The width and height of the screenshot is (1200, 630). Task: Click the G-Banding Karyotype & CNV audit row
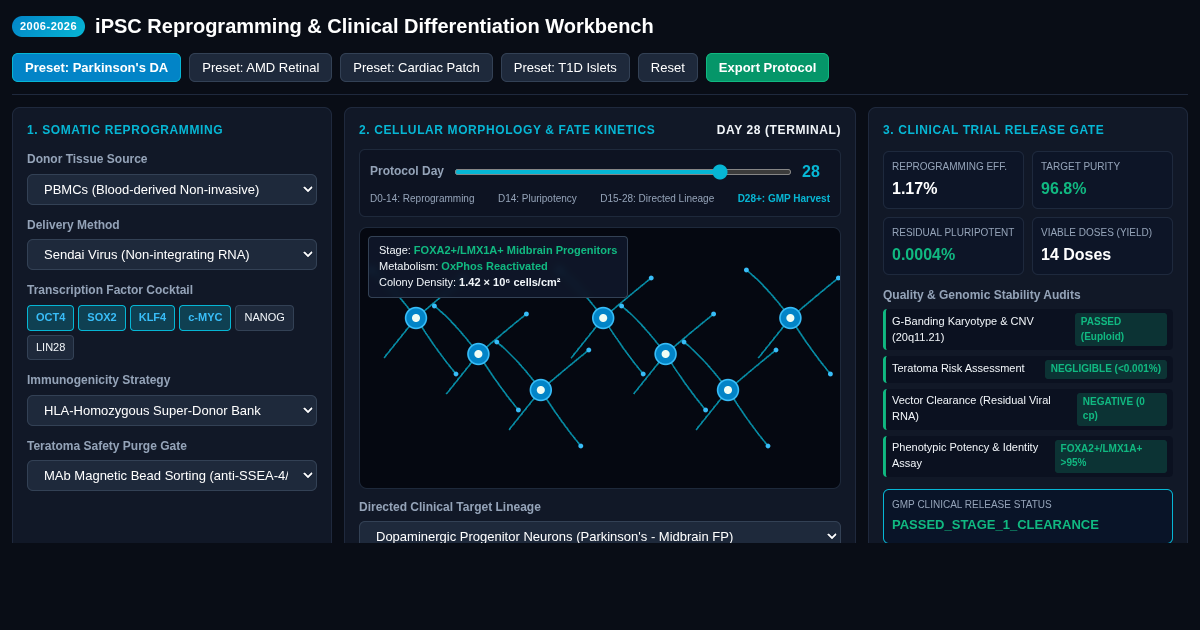click(1028, 329)
